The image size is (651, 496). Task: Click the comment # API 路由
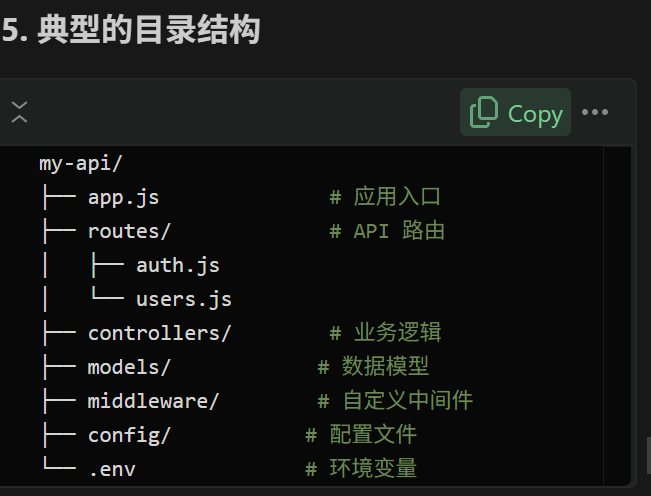[x=387, y=232]
